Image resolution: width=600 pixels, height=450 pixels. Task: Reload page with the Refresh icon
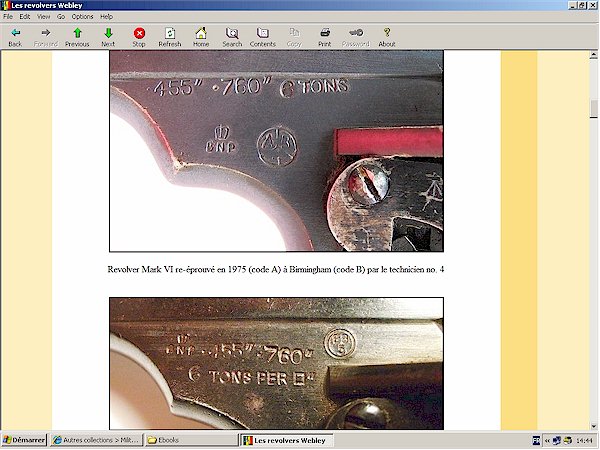click(x=170, y=33)
